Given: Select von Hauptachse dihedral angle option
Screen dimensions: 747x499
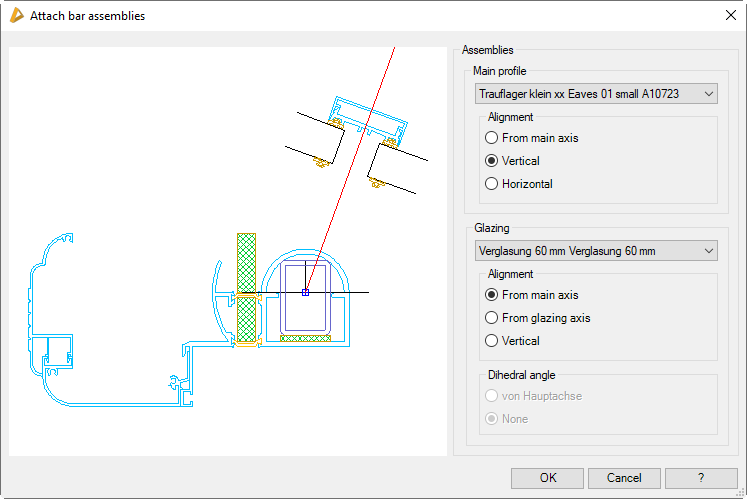Looking at the screenshot, I should coord(491,396).
